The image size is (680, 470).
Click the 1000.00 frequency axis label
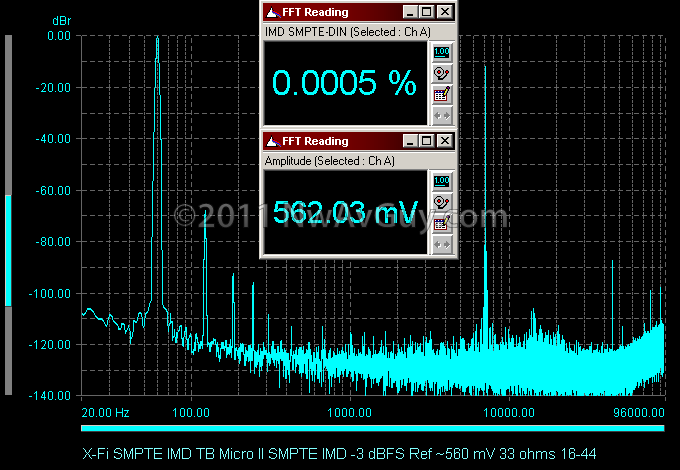point(349,412)
